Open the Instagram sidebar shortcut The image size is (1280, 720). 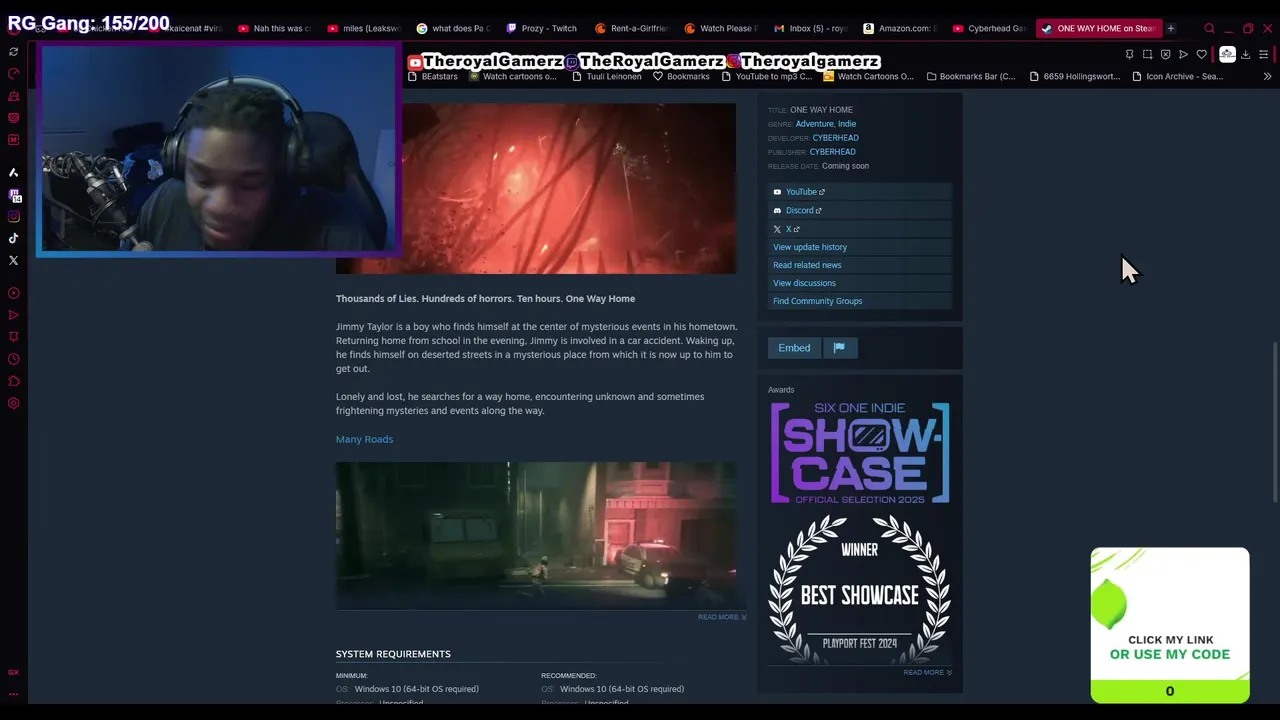(x=13, y=216)
